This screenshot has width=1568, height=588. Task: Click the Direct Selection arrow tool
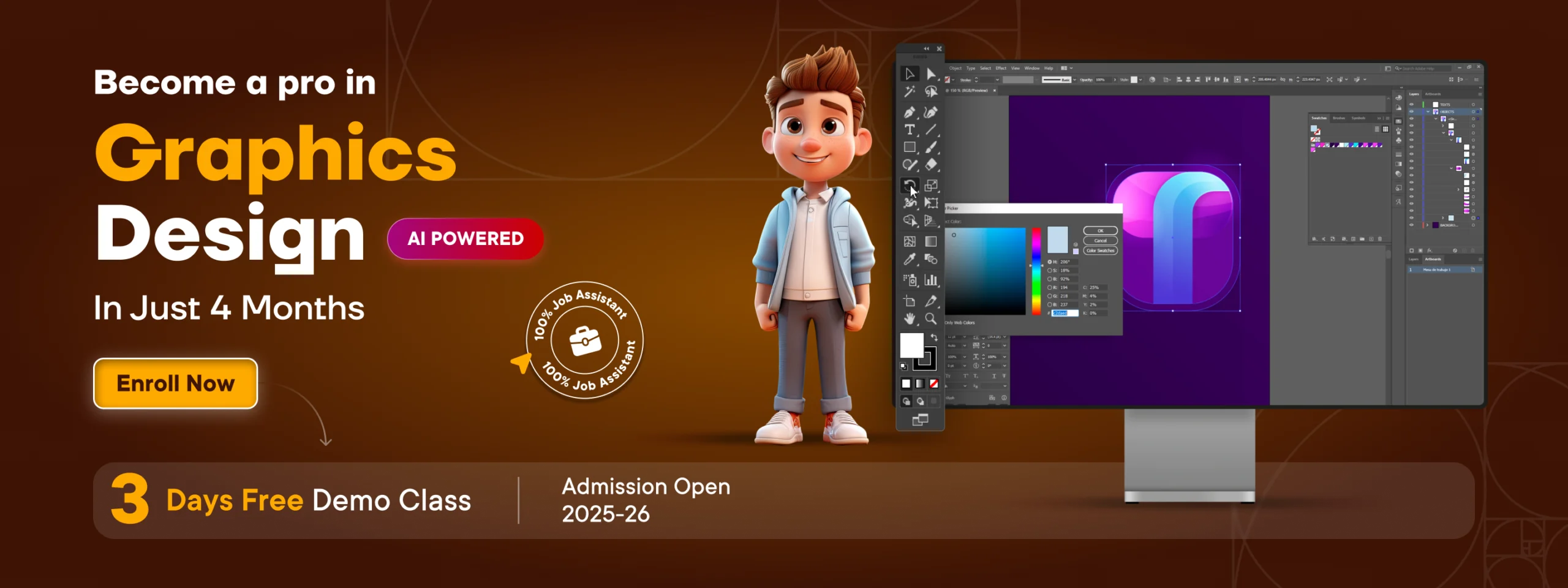click(931, 74)
